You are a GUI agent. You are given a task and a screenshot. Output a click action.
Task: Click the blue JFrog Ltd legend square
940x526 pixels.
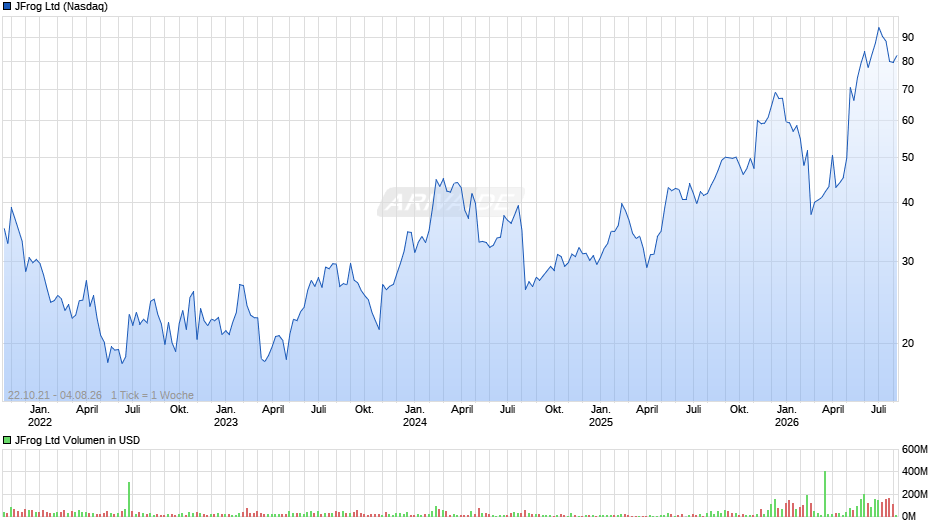click(7, 7)
